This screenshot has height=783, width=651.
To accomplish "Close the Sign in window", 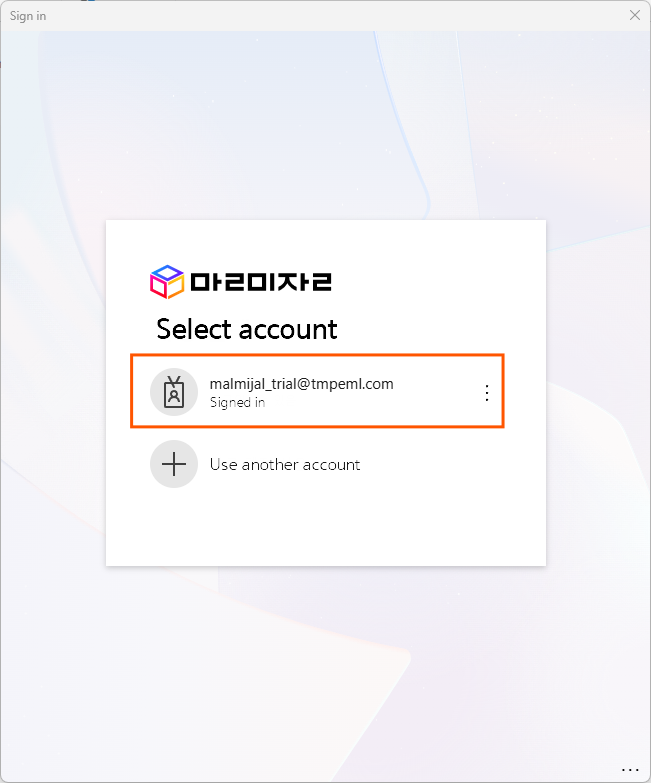I will click(x=635, y=15).
